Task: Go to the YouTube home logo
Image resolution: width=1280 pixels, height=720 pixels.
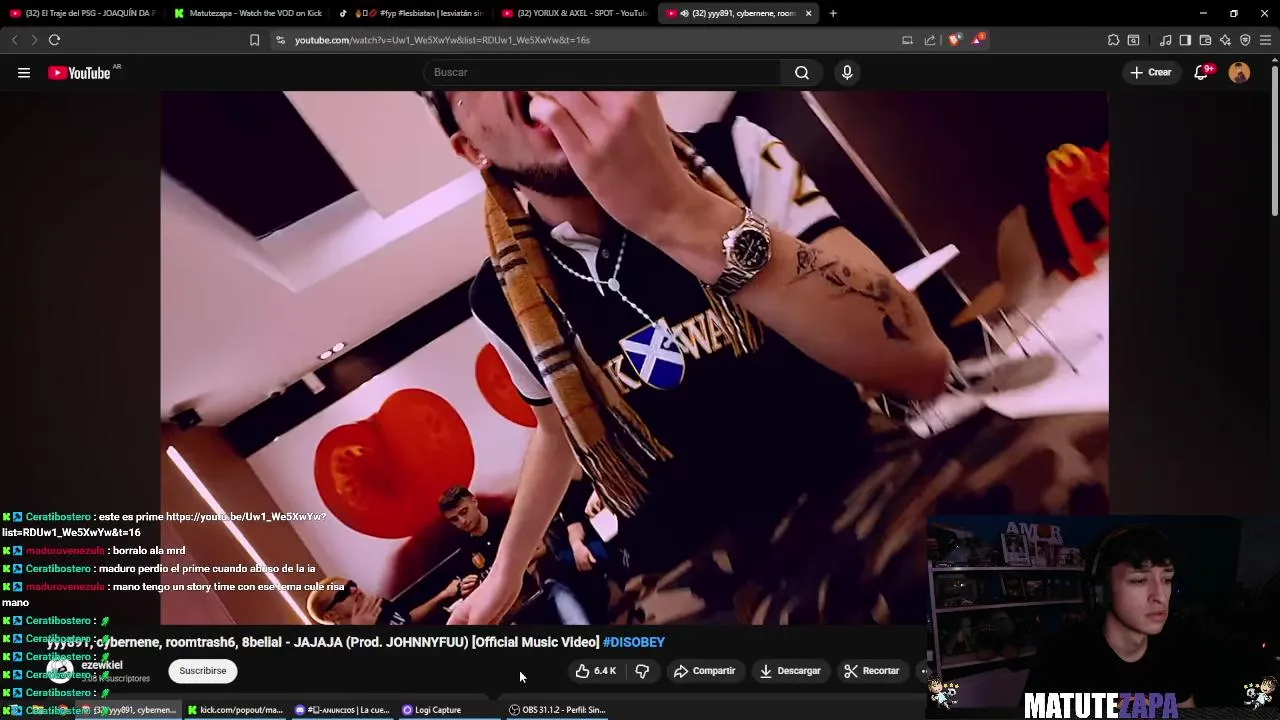Action: pyautogui.click(x=79, y=72)
